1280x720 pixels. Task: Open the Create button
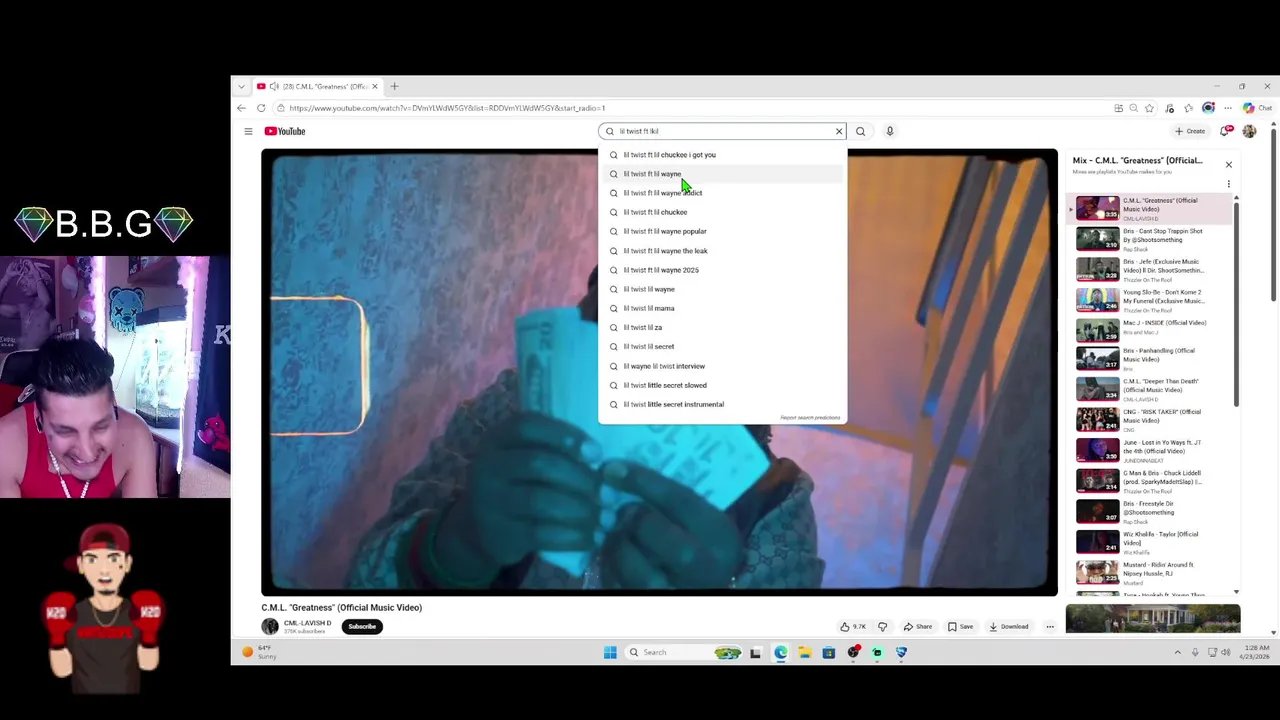tap(1190, 131)
